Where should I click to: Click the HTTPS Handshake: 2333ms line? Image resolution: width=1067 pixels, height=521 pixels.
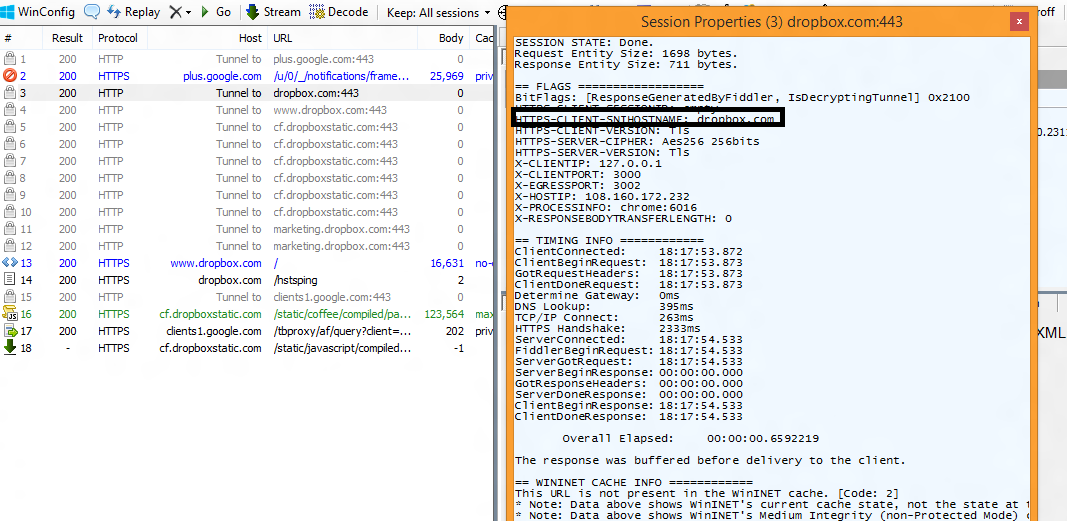click(x=608, y=329)
